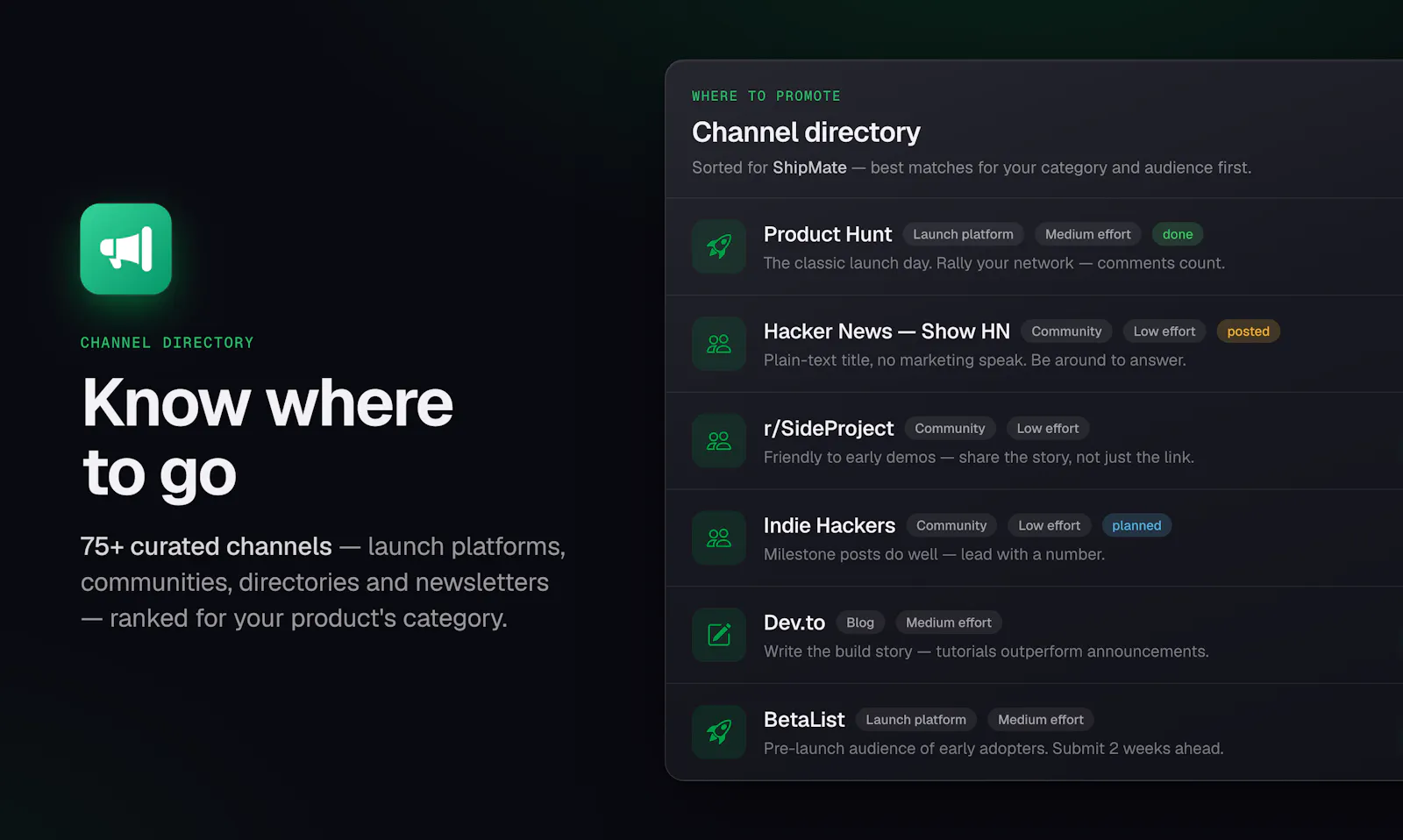Screen dimensions: 1403x840
Task: Select Product Hunt's 'Medium effort' tag
Action: [x=1088, y=234]
